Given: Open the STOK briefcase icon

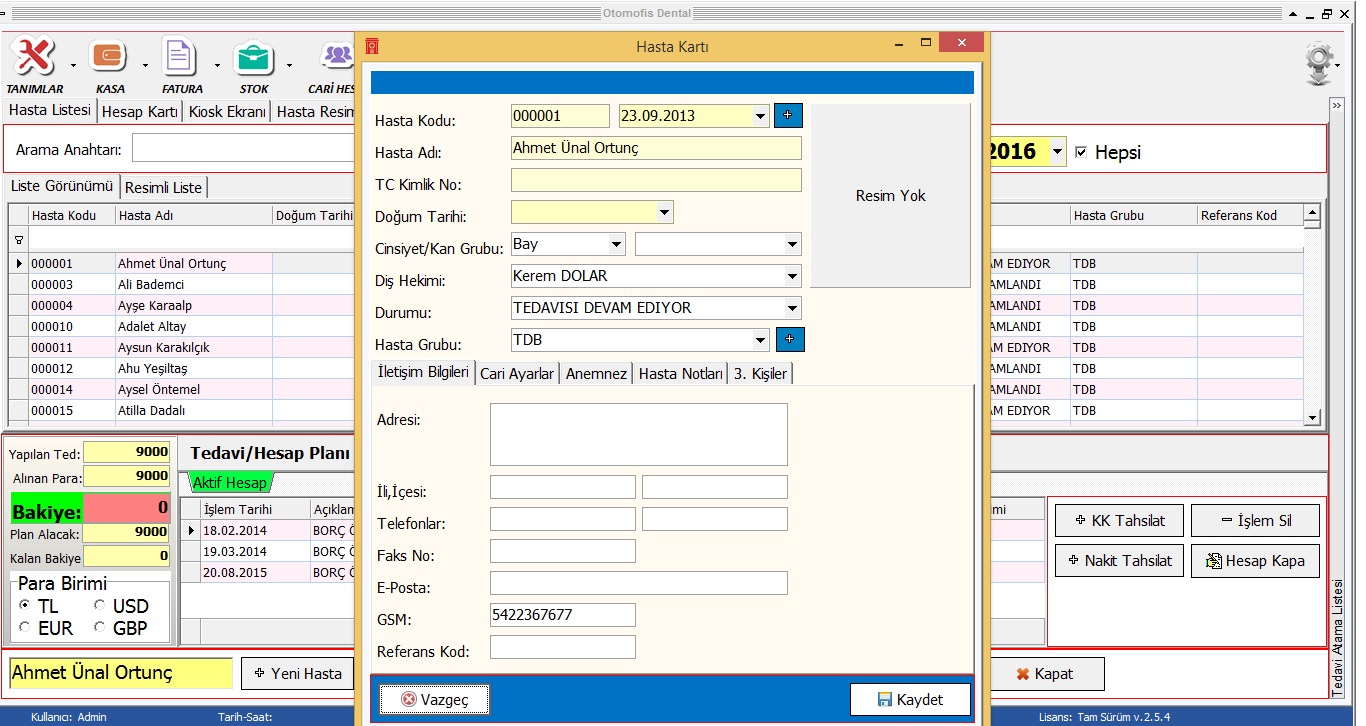Looking at the screenshot, I should pyautogui.click(x=253, y=58).
